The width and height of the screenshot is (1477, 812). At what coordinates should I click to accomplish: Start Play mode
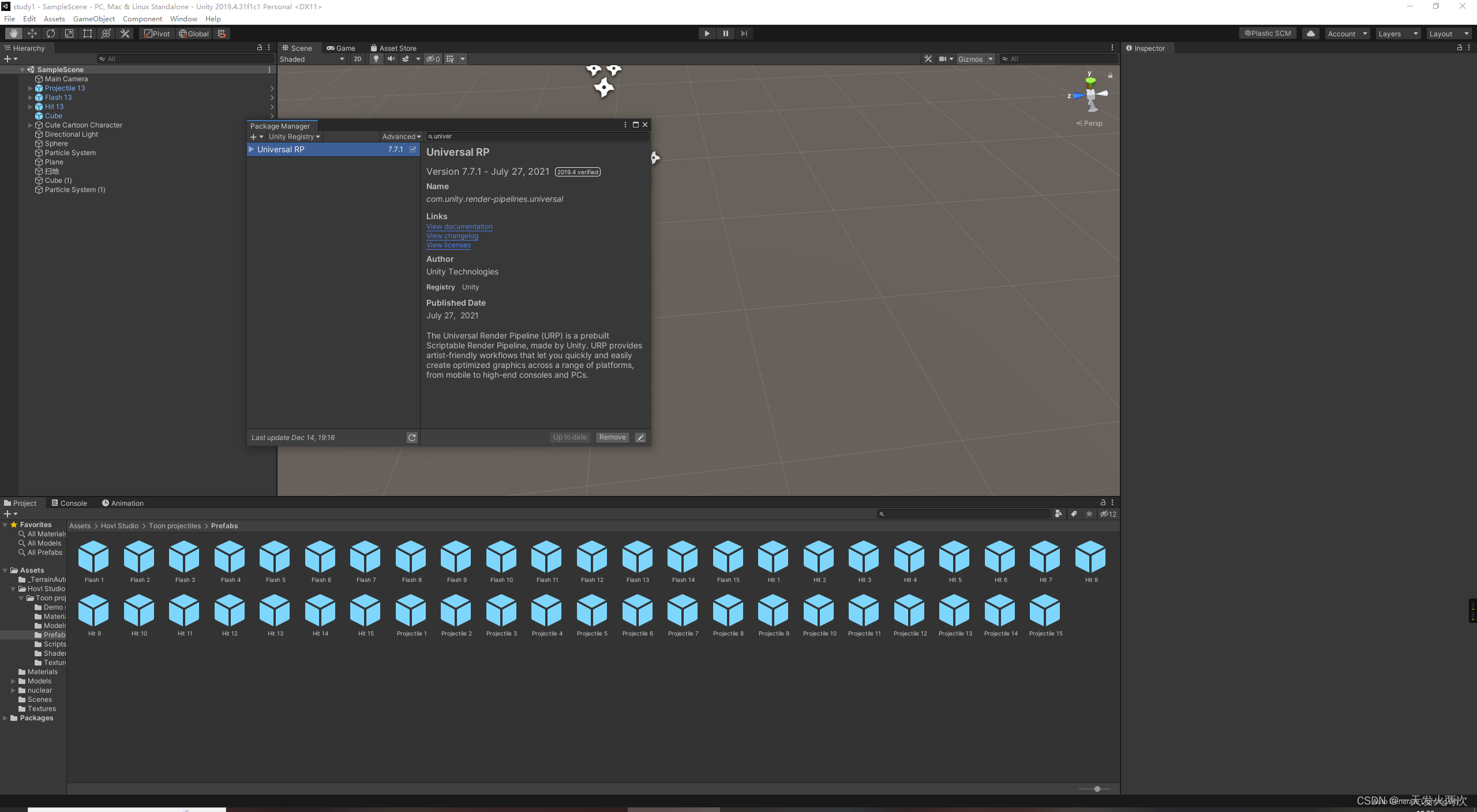click(707, 33)
